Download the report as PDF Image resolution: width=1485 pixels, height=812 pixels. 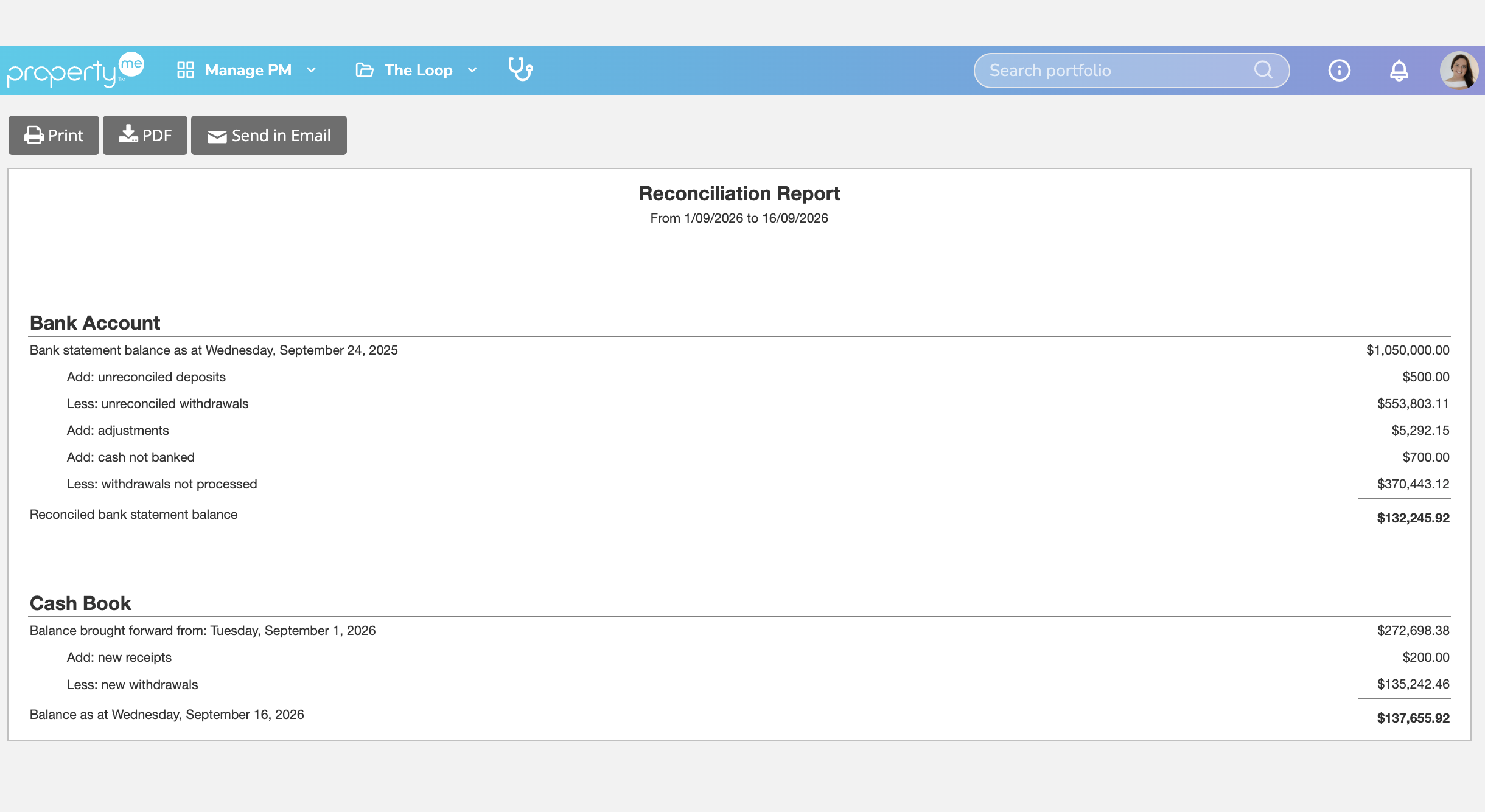(145, 135)
